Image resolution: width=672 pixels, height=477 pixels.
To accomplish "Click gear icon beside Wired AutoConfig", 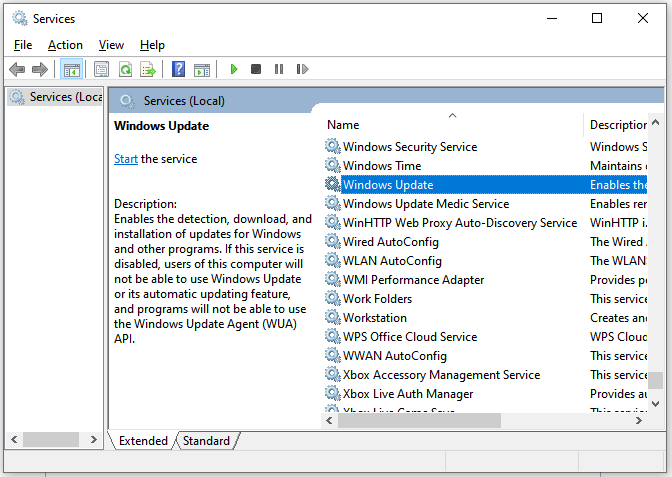I will click(x=332, y=241).
